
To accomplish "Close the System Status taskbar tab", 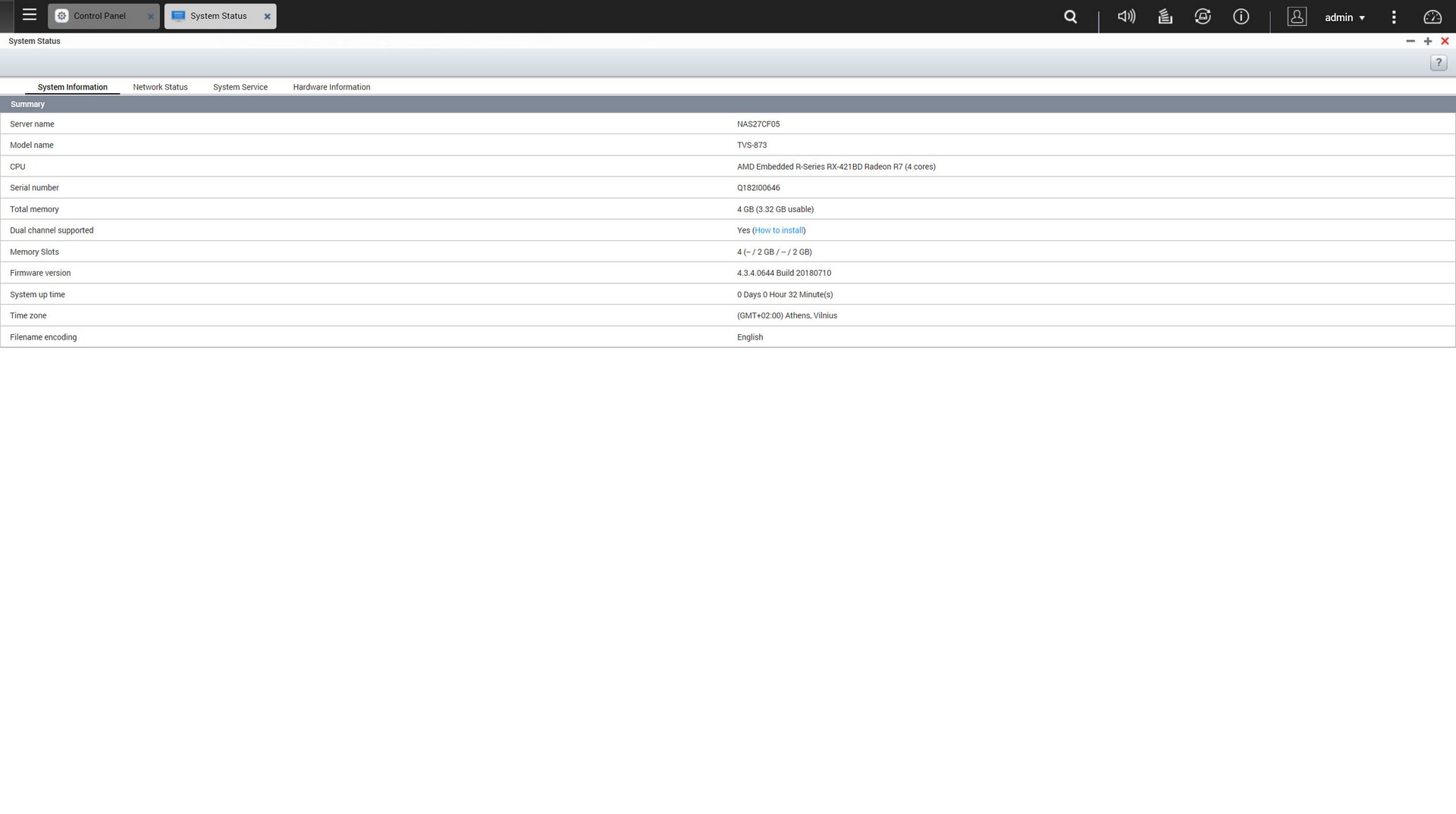I will point(267,17).
